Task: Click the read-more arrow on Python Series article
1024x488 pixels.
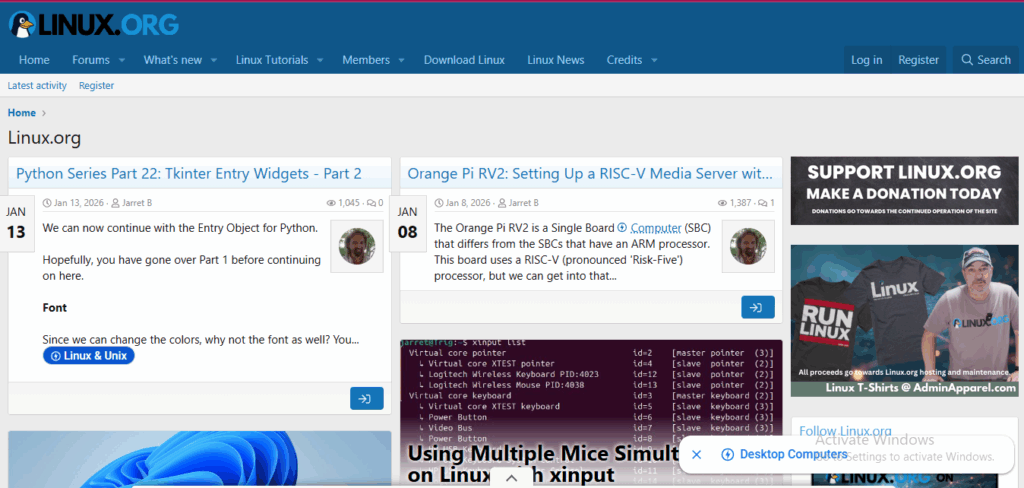Action: click(366, 399)
